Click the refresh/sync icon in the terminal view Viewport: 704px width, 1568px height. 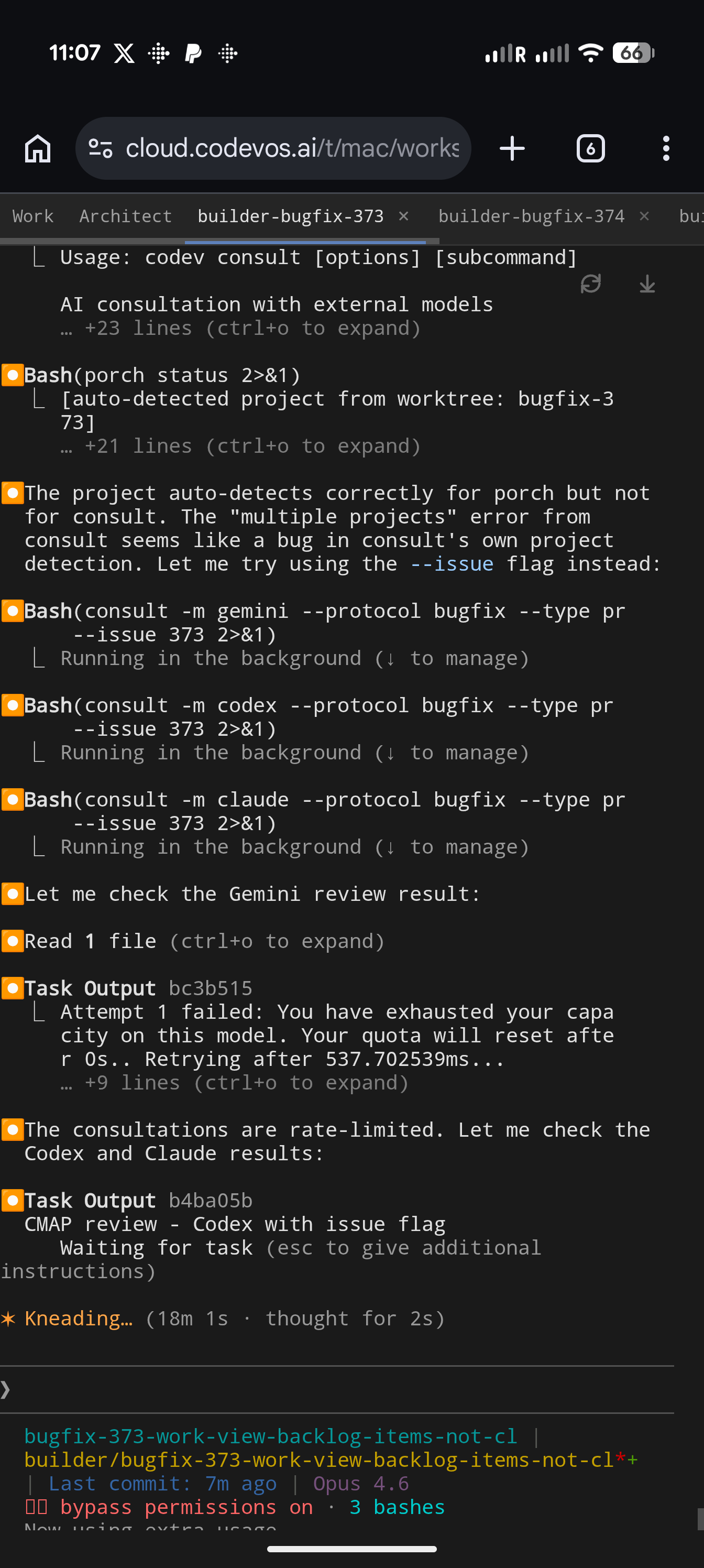591,284
